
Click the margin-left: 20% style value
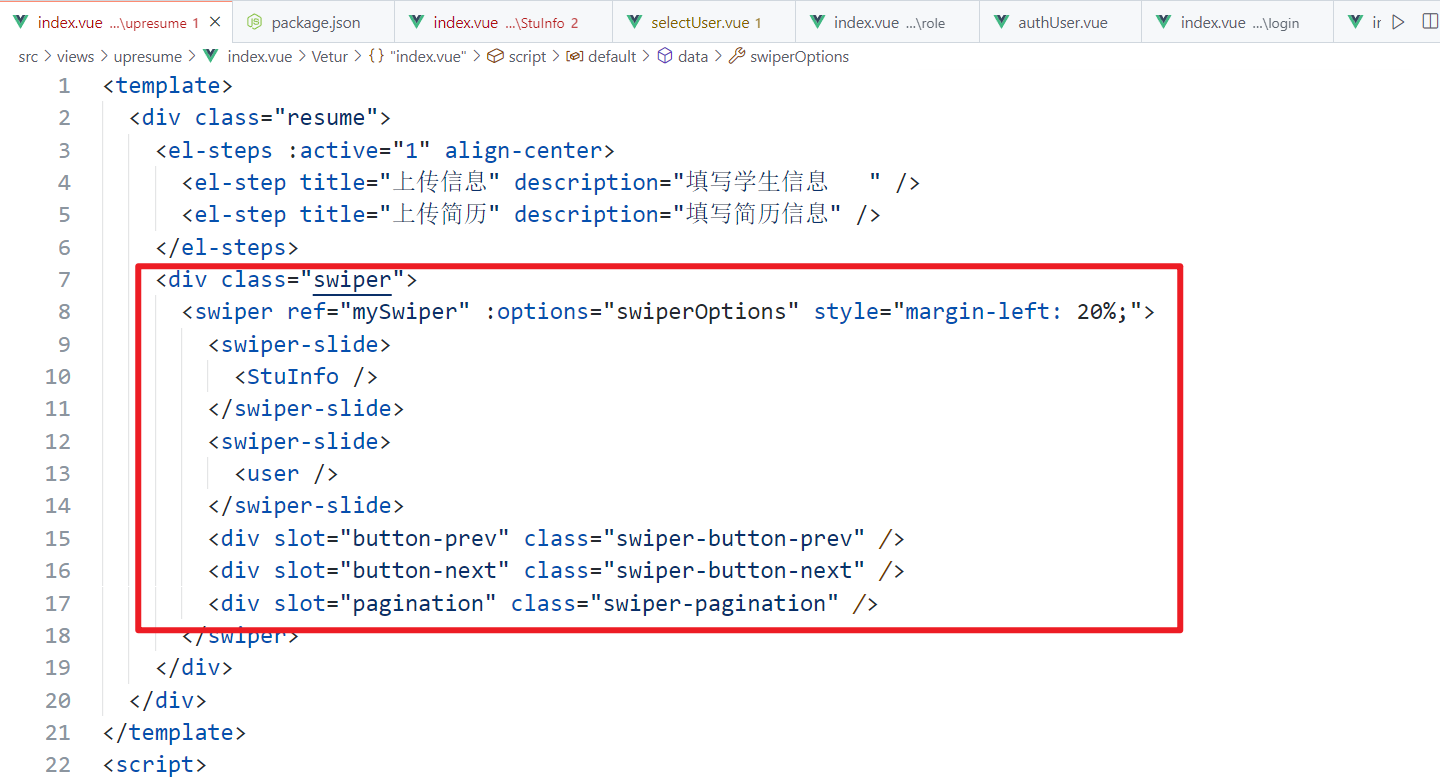[x=1016, y=312]
